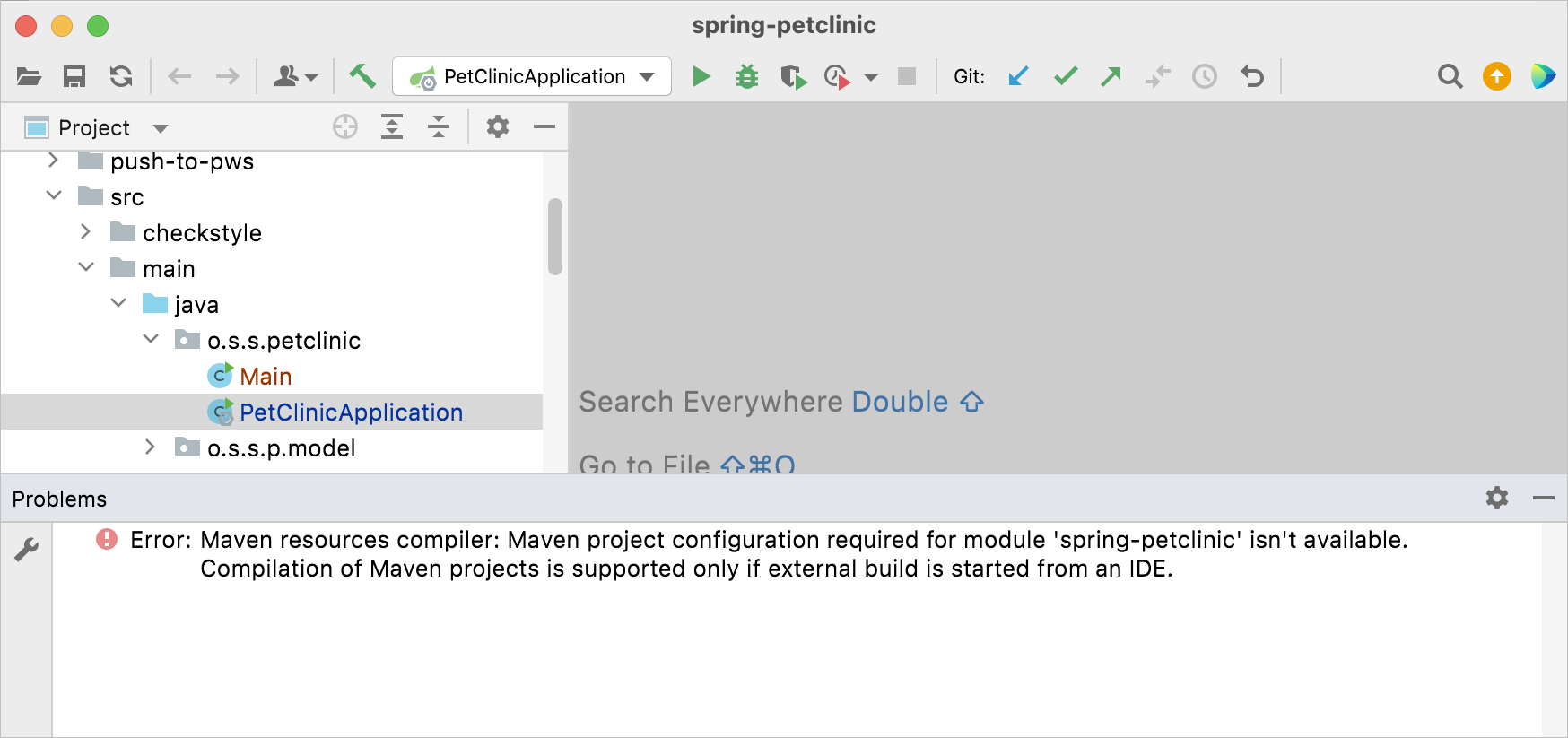1568x738 pixels.
Task: Expand the checkstyle folder
Action: (85, 232)
